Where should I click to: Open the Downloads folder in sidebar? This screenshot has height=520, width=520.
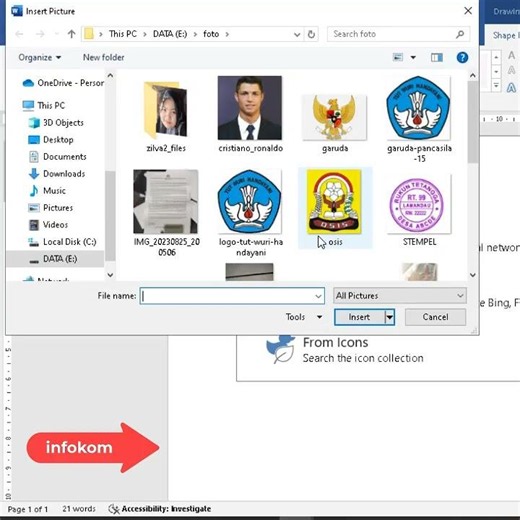[57, 174]
